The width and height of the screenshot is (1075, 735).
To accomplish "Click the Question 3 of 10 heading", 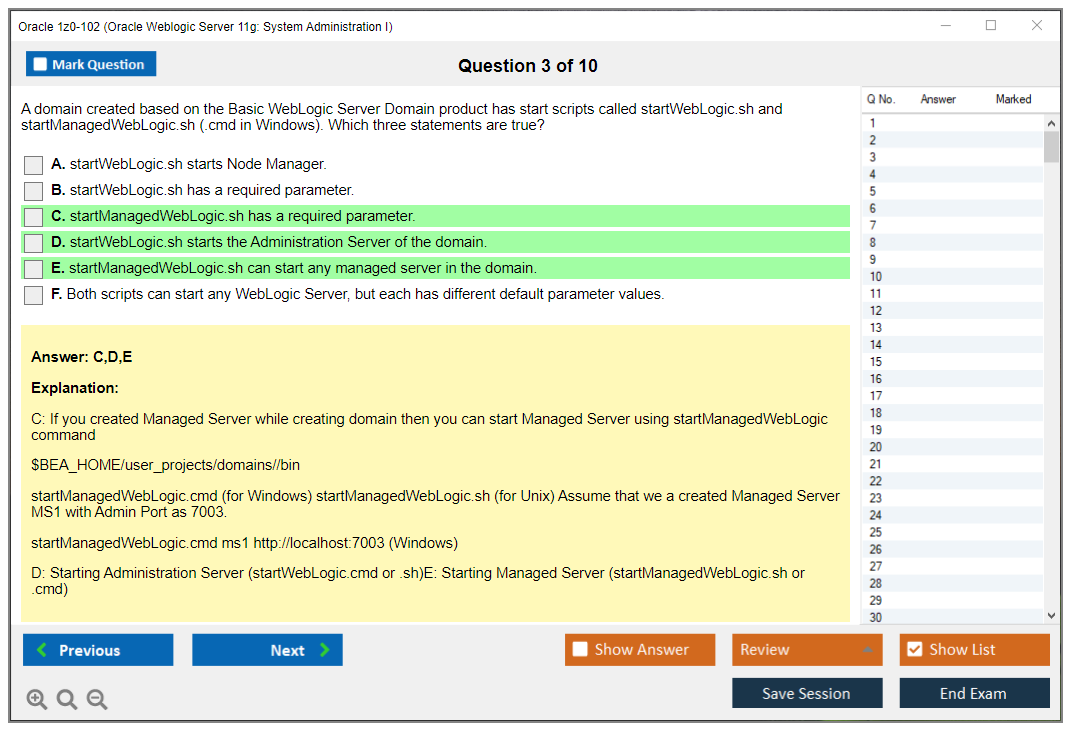I will click(x=528, y=66).
